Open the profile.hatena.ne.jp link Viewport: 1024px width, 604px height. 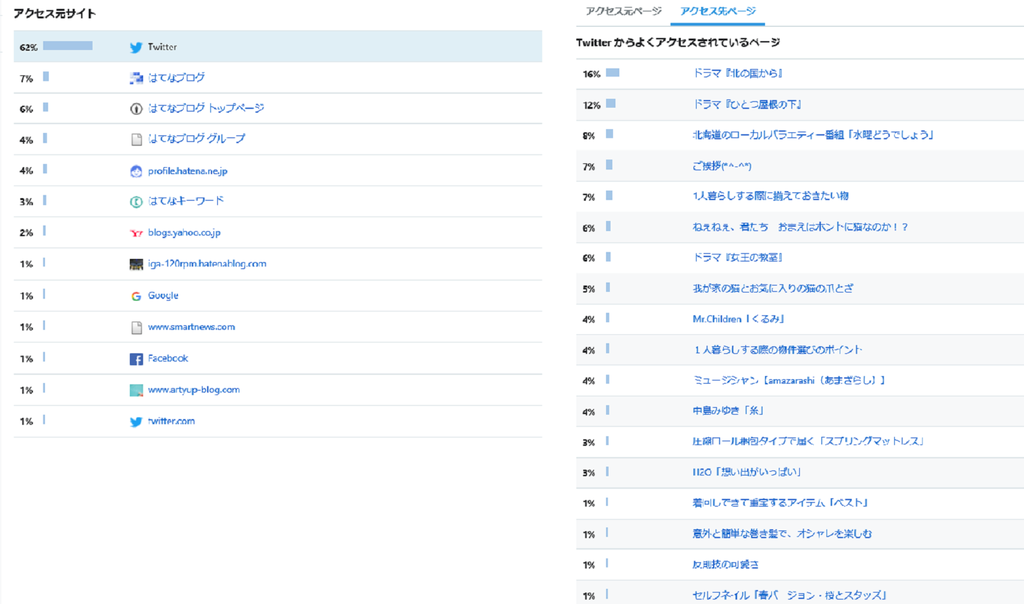click(x=187, y=171)
